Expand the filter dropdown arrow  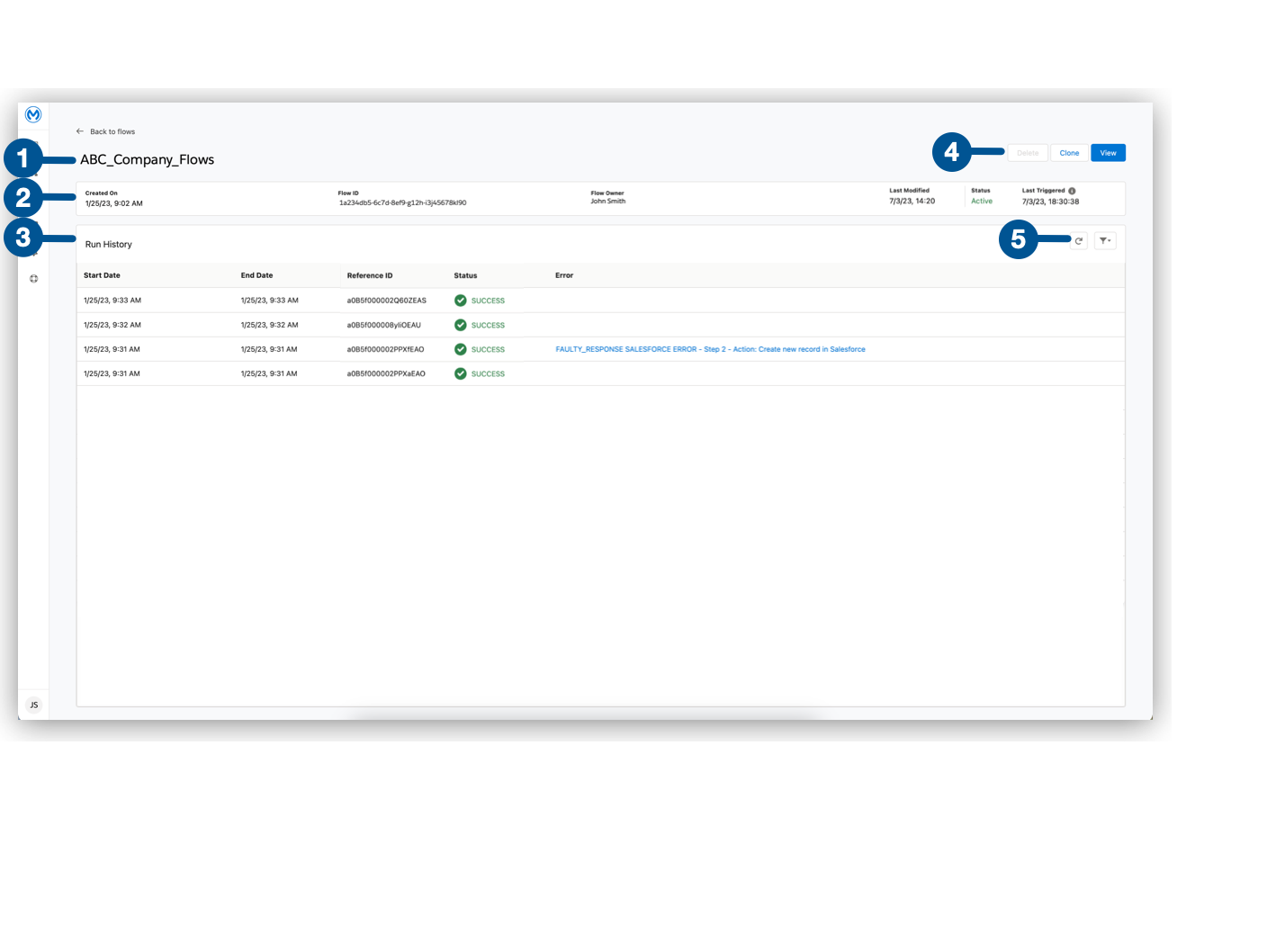tap(1110, 241)
